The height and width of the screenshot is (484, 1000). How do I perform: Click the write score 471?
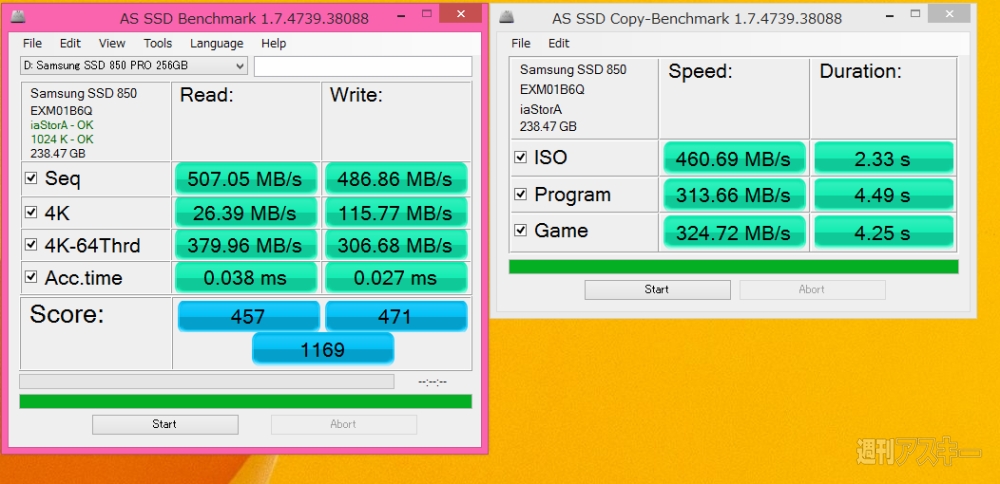tap(396, 316)
